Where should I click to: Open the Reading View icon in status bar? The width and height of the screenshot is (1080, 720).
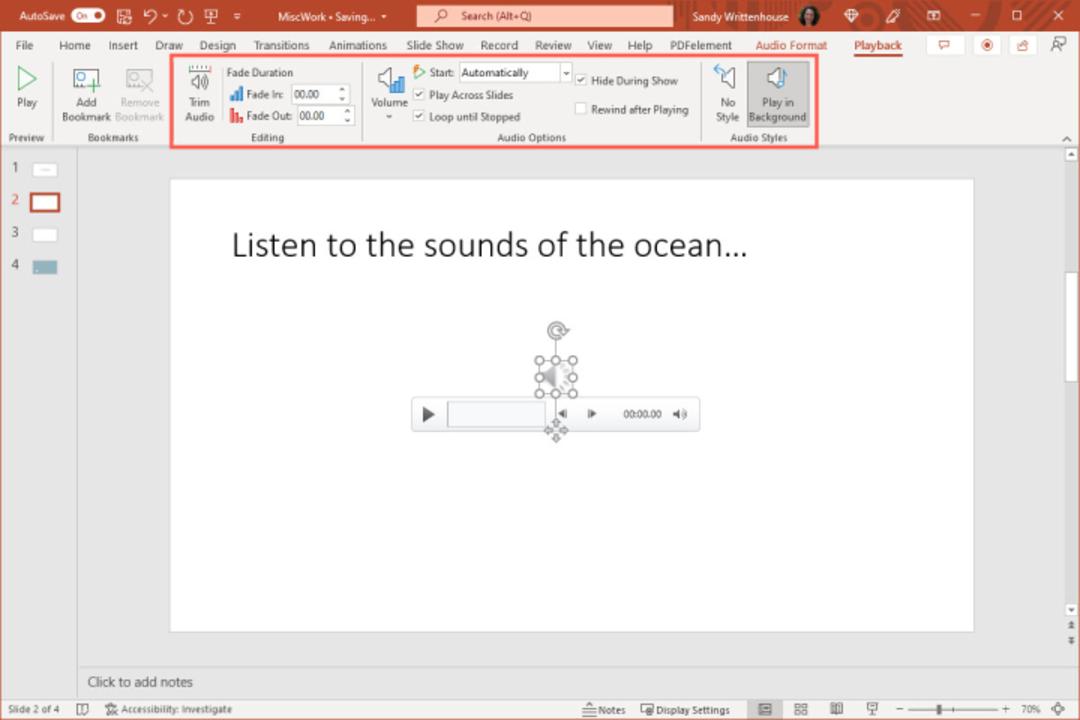pyautogui.click(x=836, y=708)
